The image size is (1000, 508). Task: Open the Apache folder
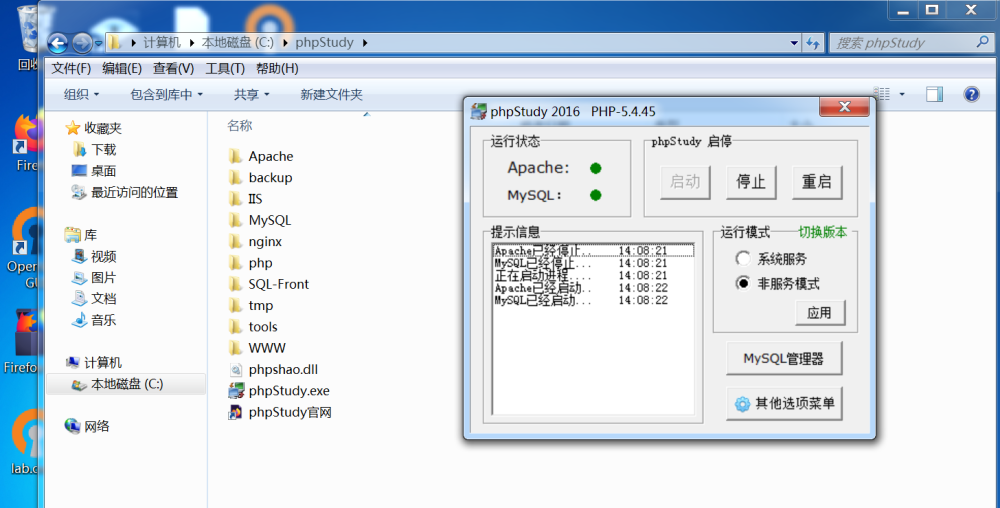(x=270, y=156)
